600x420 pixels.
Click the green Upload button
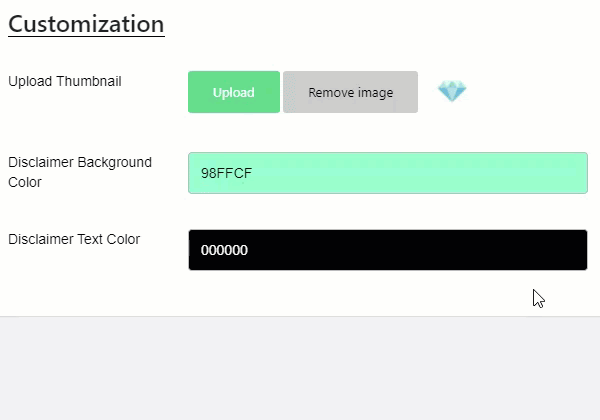234,92
